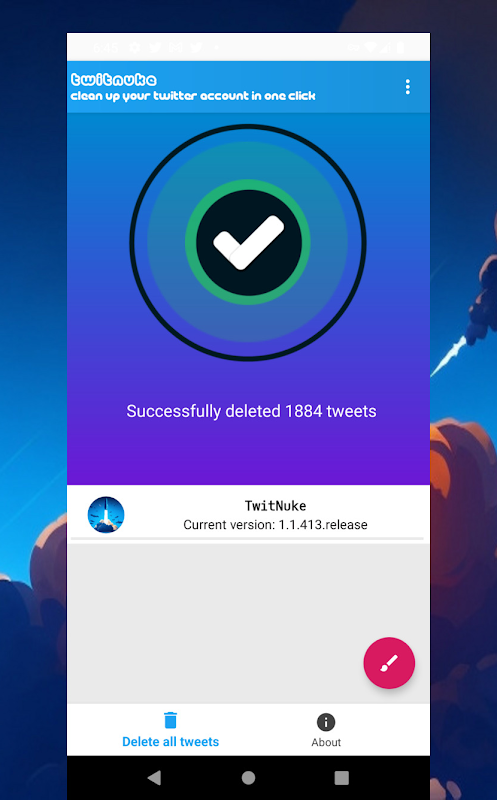This screenshot has height=800, width=497.
Task: Tap the Android back triangle button
Action: [x=154, y=778]
